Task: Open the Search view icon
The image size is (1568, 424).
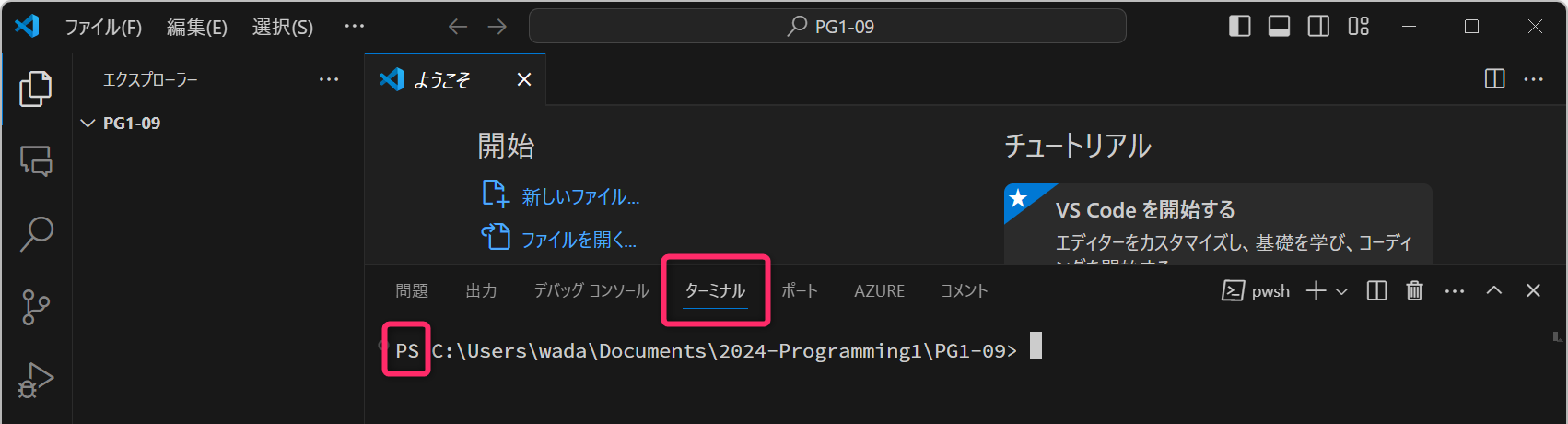Action: coord(36,234)
